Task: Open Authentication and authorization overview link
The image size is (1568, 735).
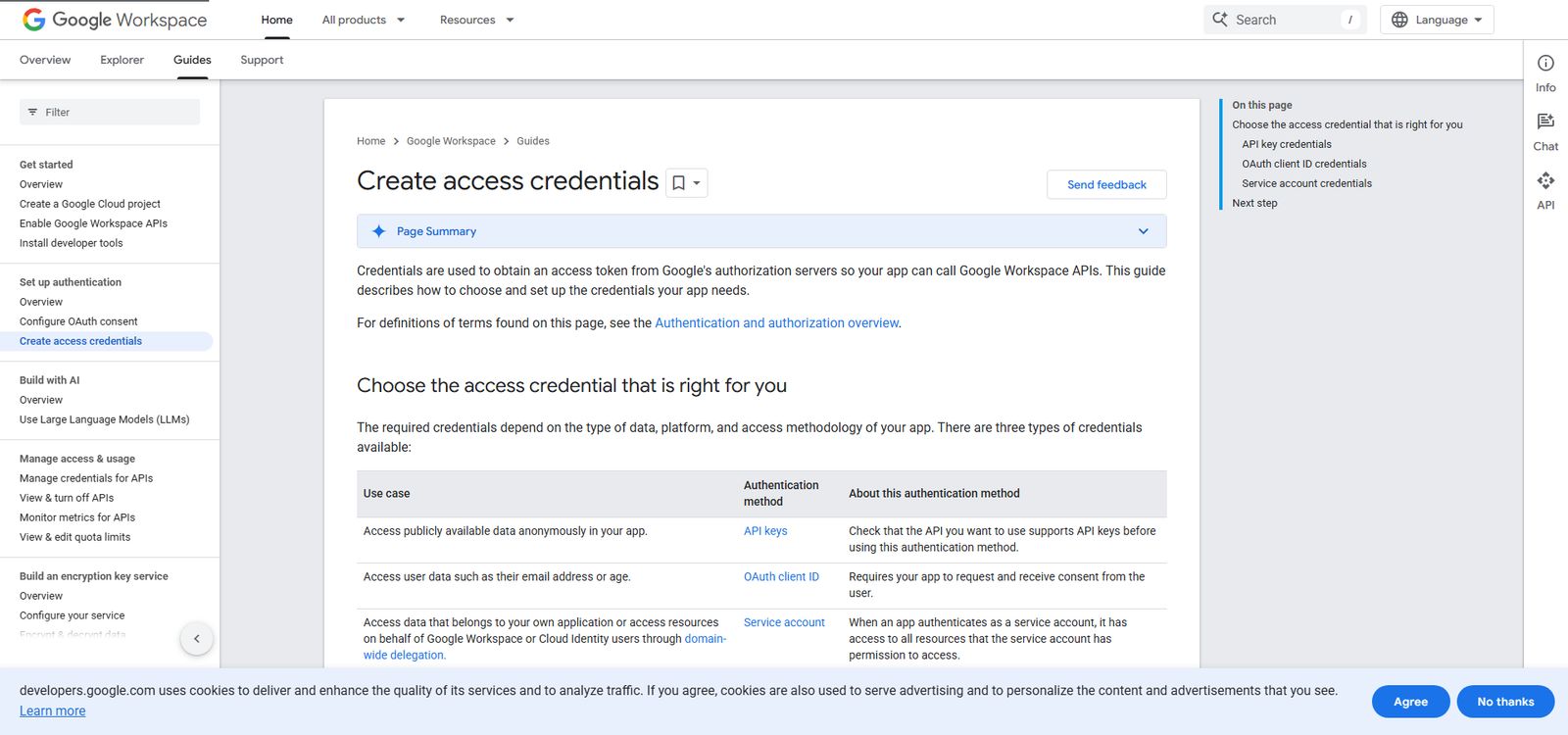Action: click(x=776, y=322)
